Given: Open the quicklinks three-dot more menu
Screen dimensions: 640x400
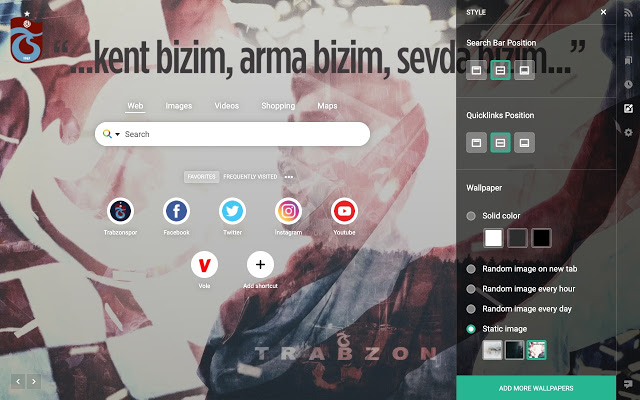Looking at the screenshot, I should click(288, 177).
